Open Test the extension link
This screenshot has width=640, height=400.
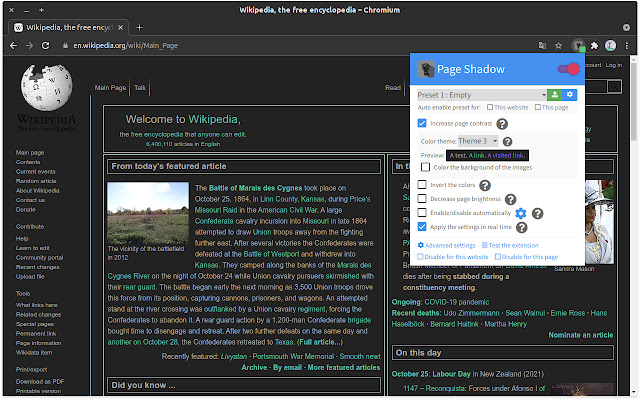point(510,245)
